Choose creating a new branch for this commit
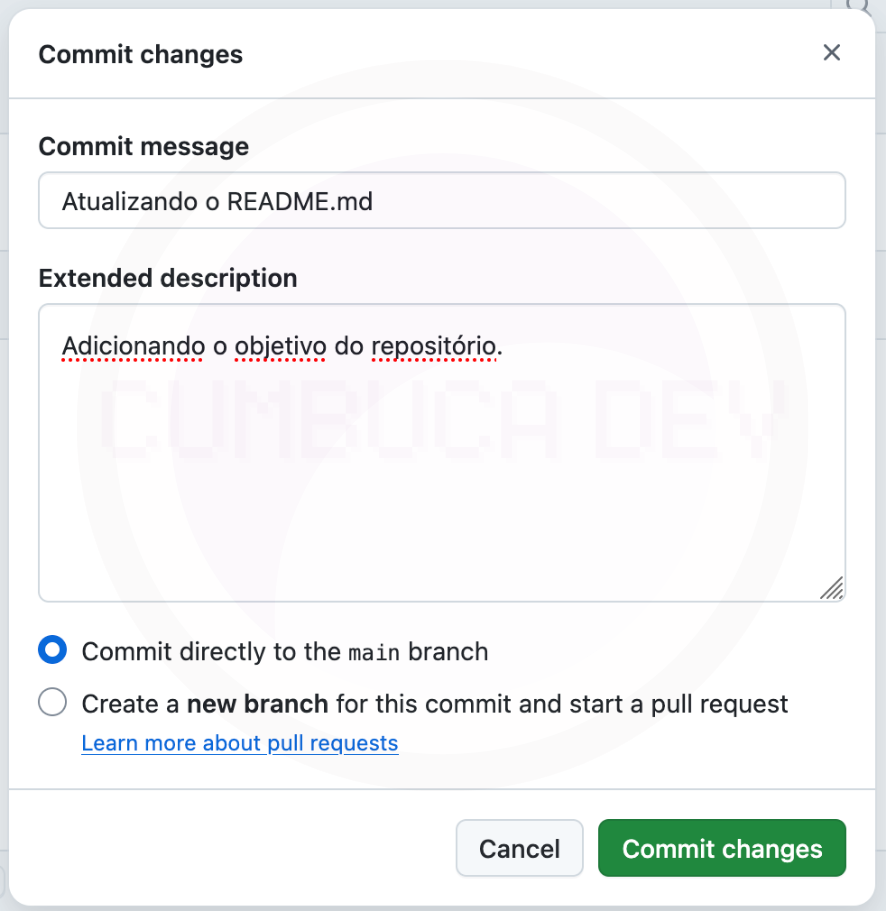Viewport: 886px width, 911px height. point(51,702)
